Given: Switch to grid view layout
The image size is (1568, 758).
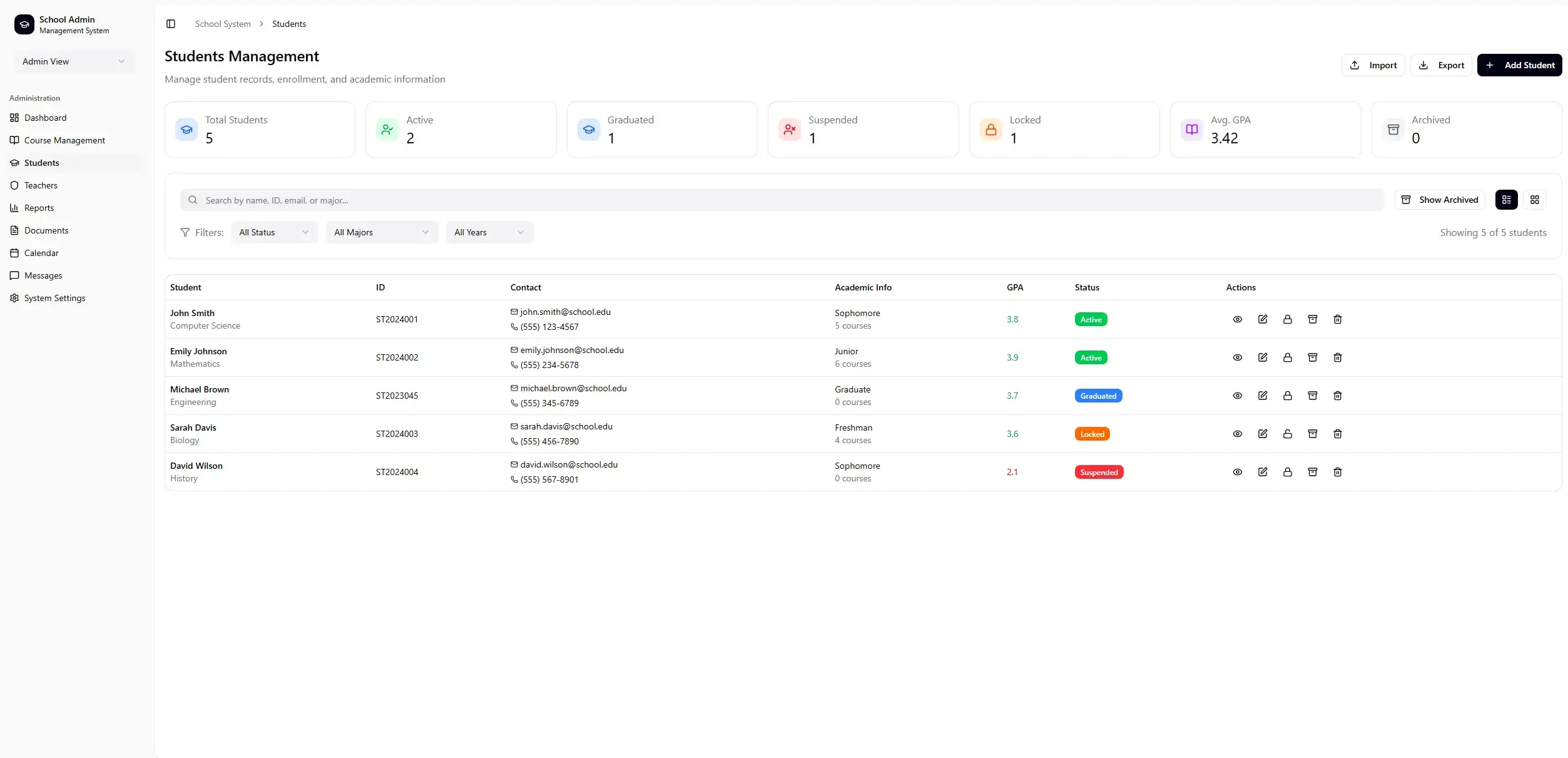Looking at the screenshot, I should 1534,200.
